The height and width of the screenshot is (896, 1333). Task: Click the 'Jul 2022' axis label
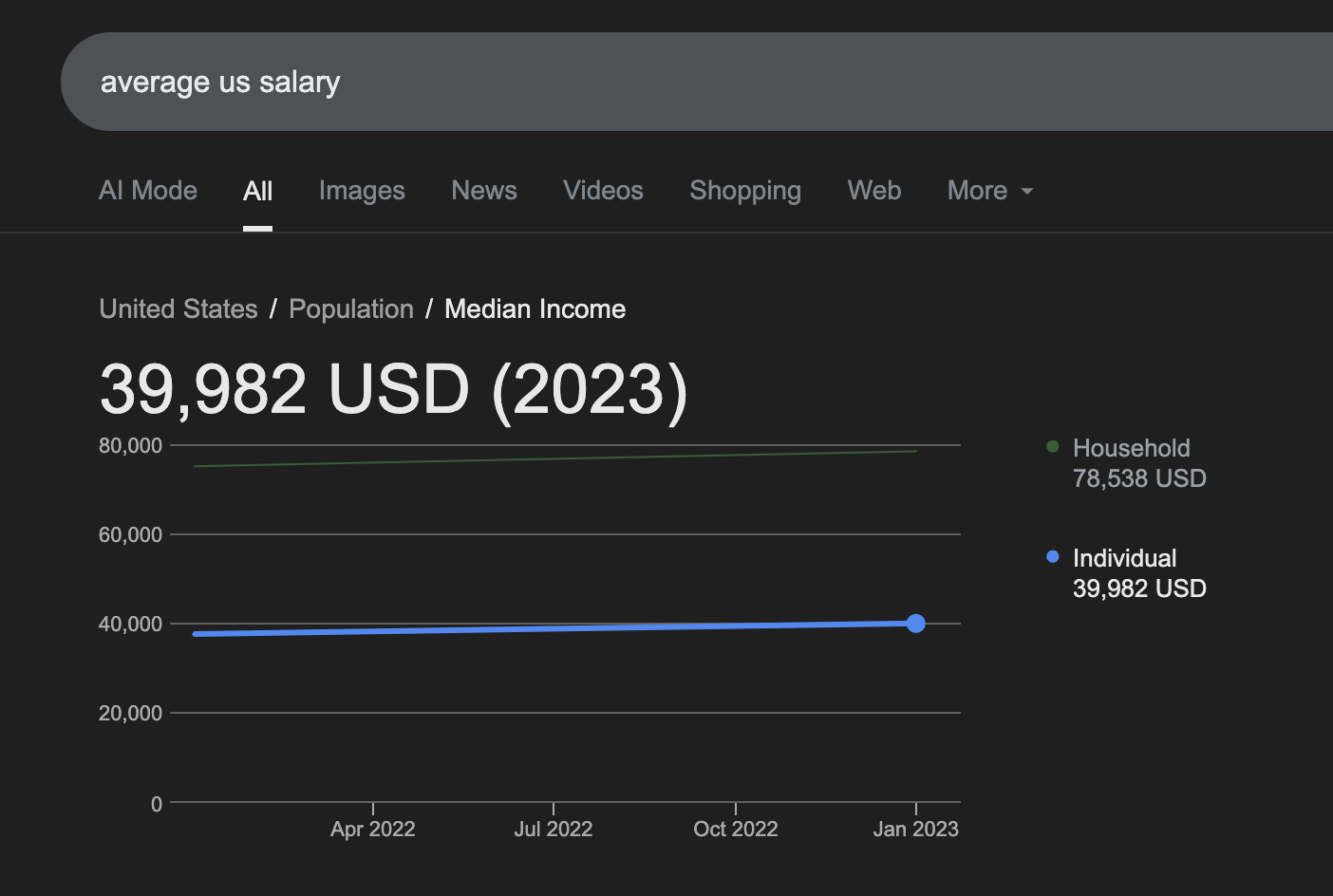point(553,829)
